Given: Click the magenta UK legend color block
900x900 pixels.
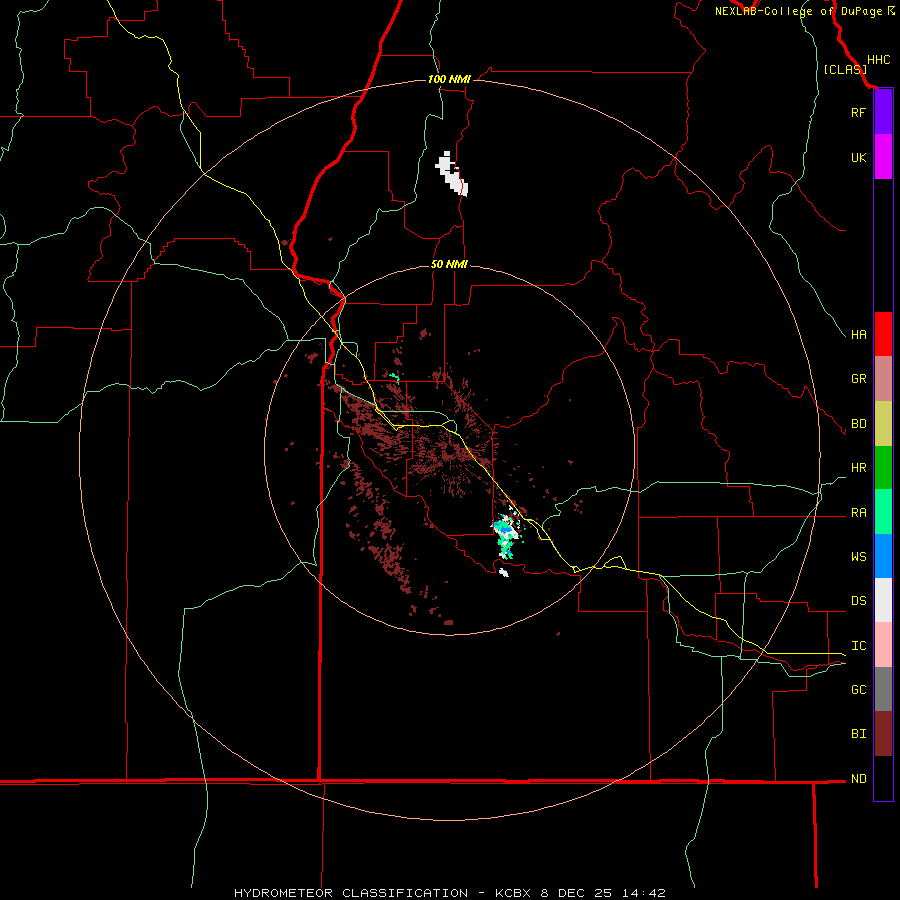Looking at the screenshot, I should pos(883,157).
